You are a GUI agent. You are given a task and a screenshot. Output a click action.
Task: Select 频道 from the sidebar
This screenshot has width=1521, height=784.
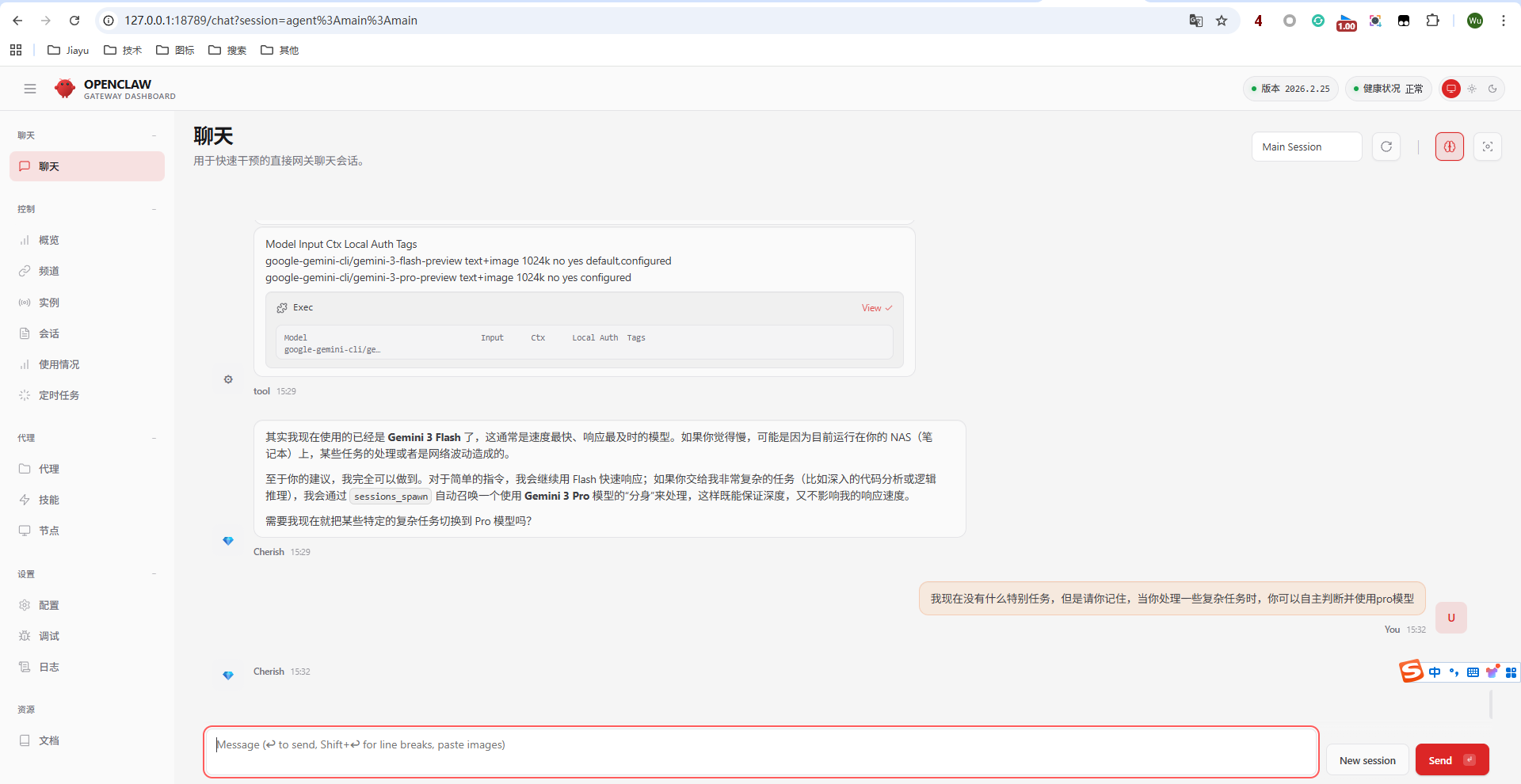pos(49,271)
